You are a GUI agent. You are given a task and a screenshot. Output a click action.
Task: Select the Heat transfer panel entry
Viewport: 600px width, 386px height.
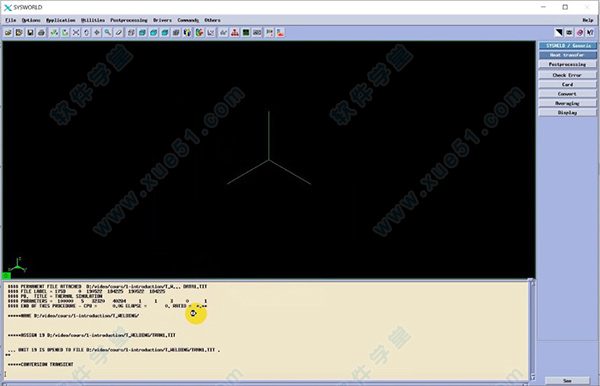[567, 55]
